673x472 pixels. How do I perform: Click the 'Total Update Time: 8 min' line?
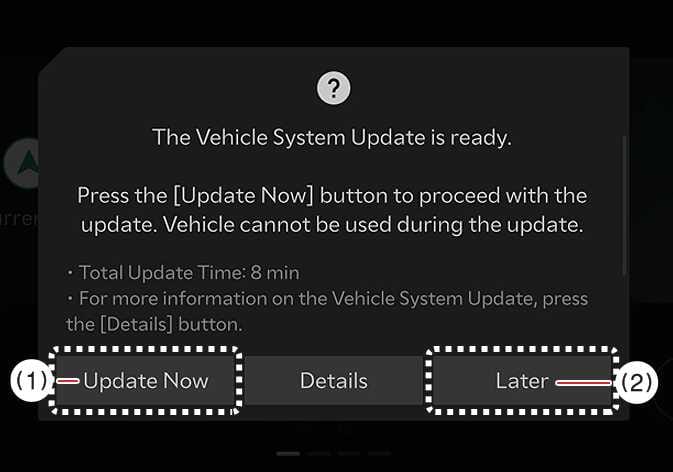184,273
